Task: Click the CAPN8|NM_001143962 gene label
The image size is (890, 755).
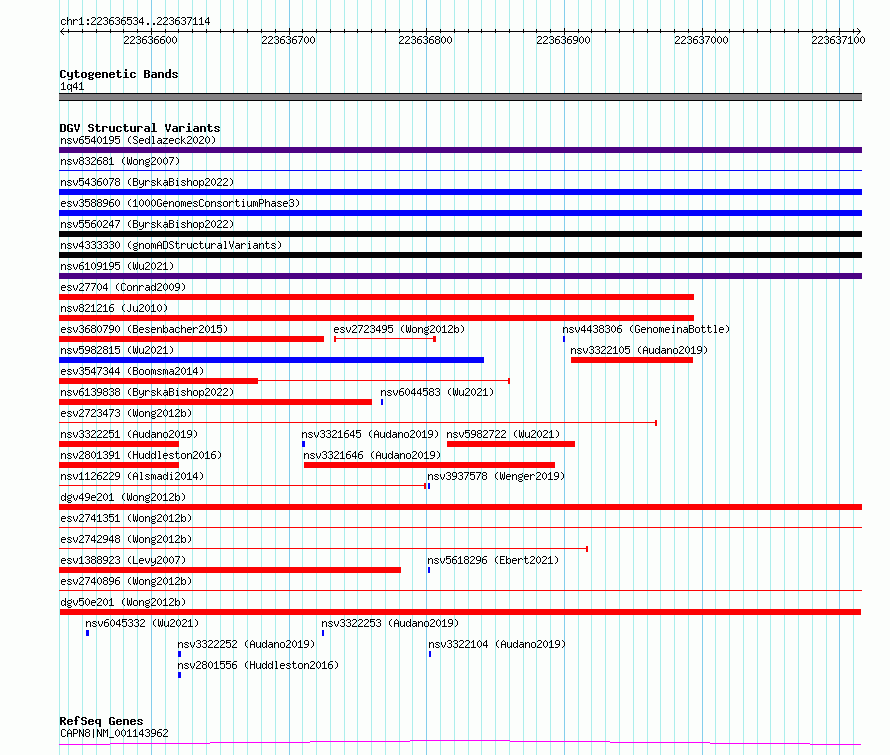Action: (x=114, y=733)
